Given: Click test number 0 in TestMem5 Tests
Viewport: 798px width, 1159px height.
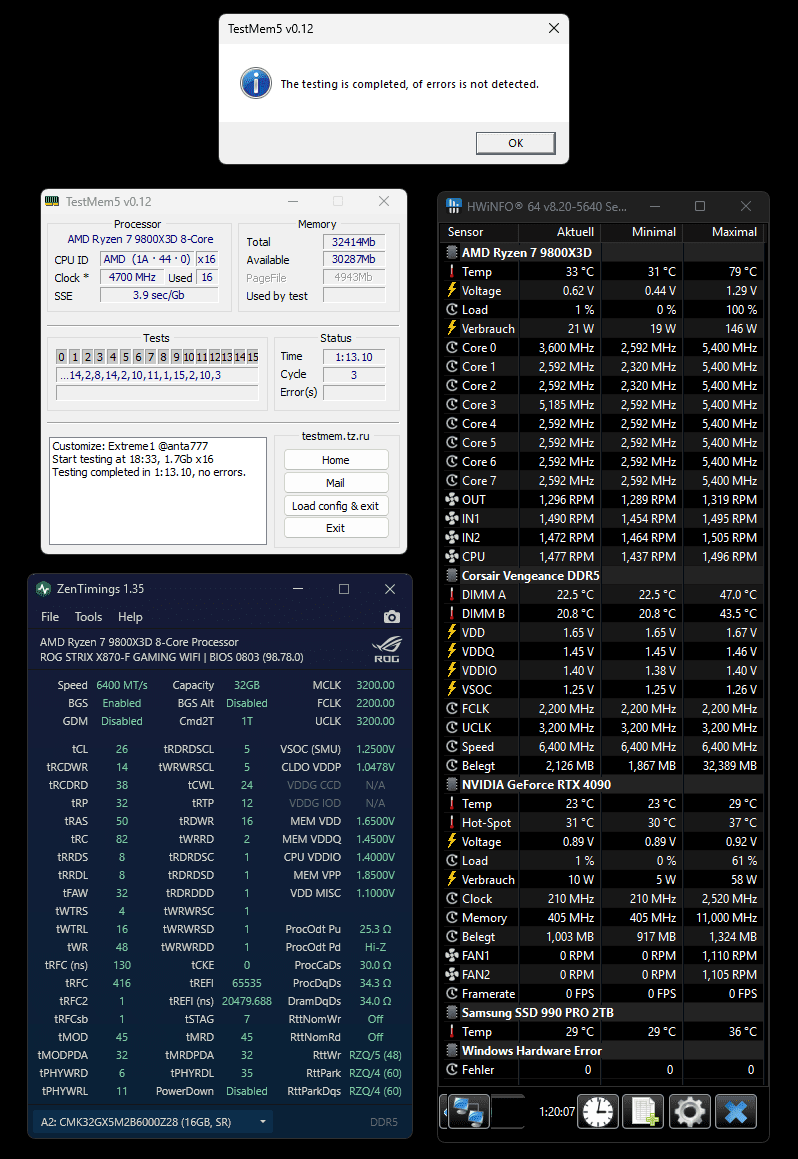Looking at the screenshot, I should point(61,357).
